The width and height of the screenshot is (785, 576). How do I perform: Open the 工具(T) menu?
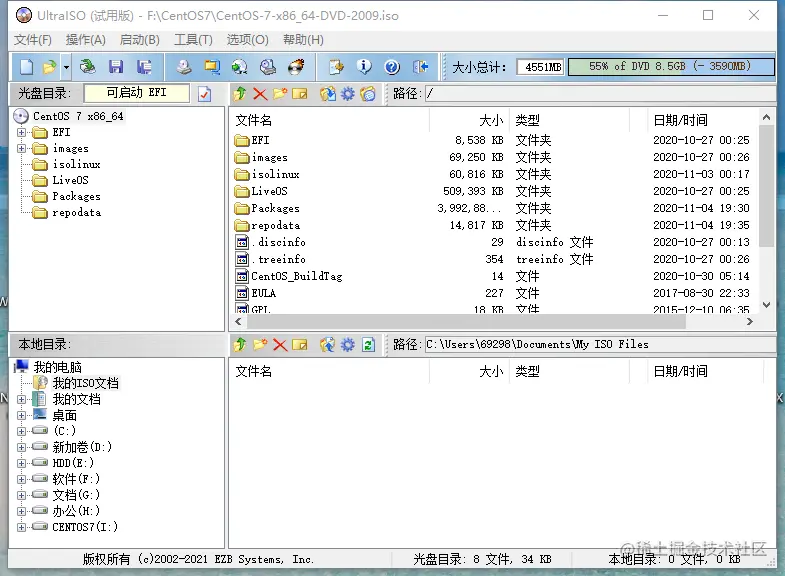(x=193, y=40)
